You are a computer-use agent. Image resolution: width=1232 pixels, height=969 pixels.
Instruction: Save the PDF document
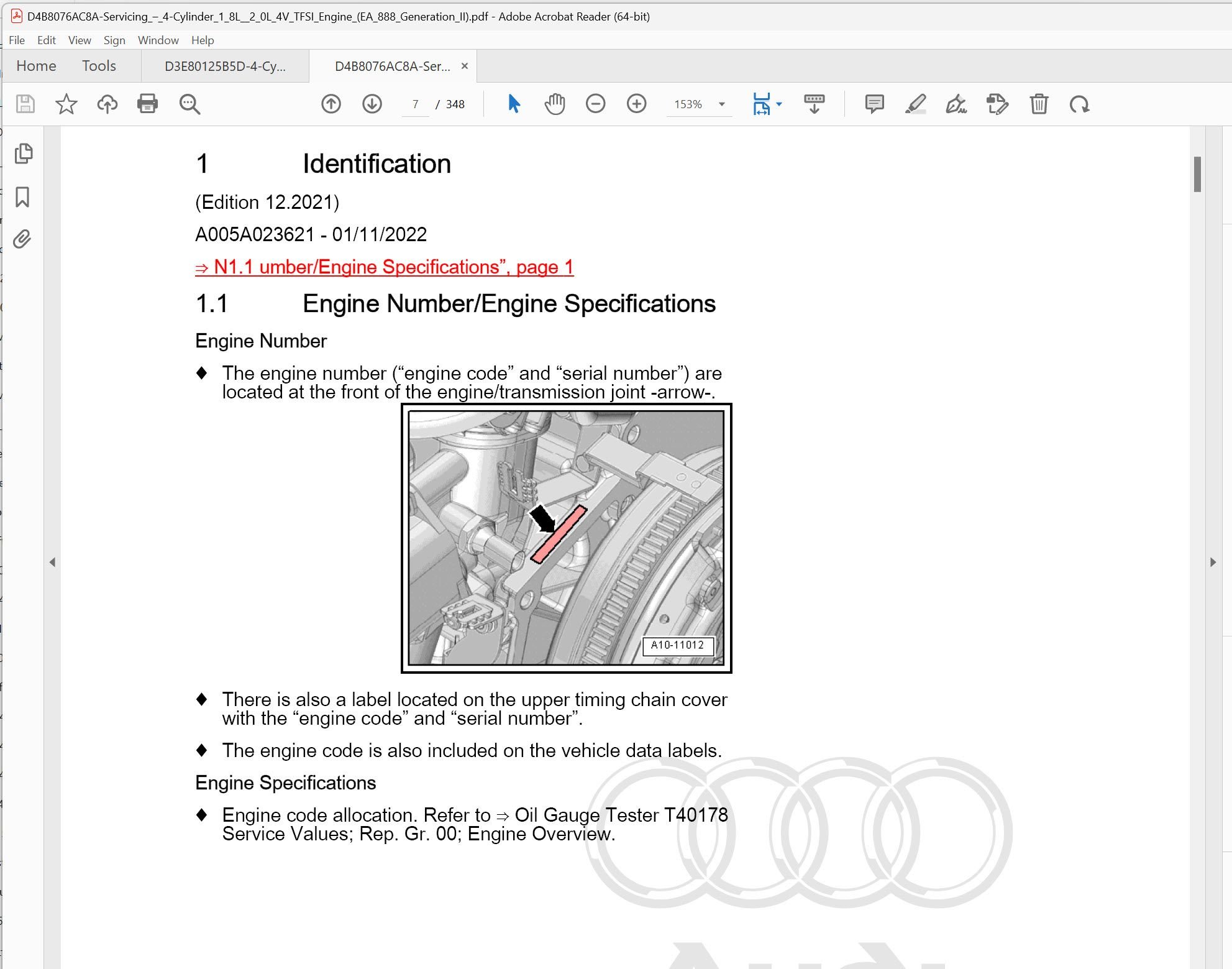[x=24, y=104]
